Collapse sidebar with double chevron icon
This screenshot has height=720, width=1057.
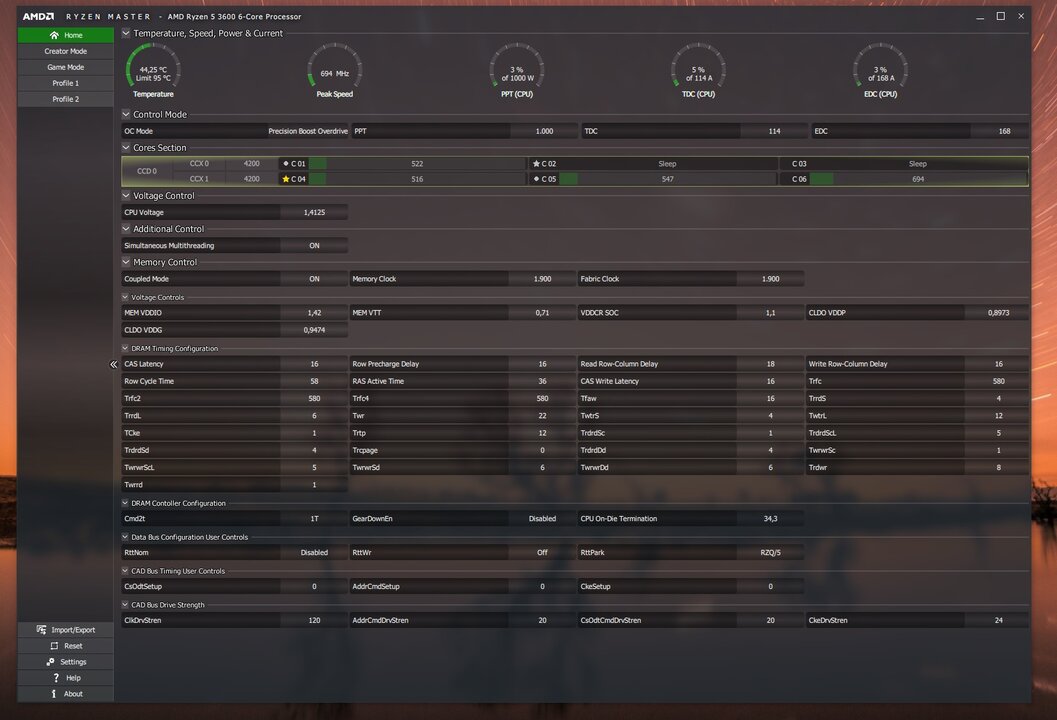(x=113, y=364)
